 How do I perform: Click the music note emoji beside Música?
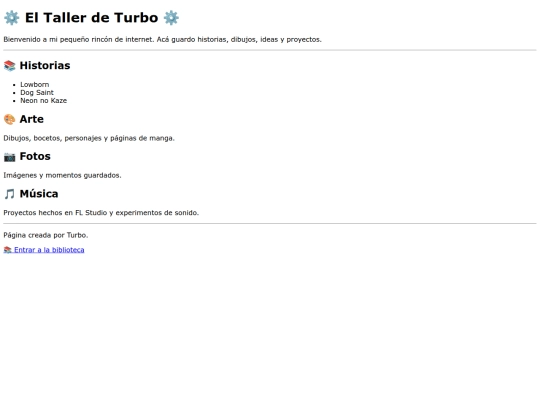[10, 194]
